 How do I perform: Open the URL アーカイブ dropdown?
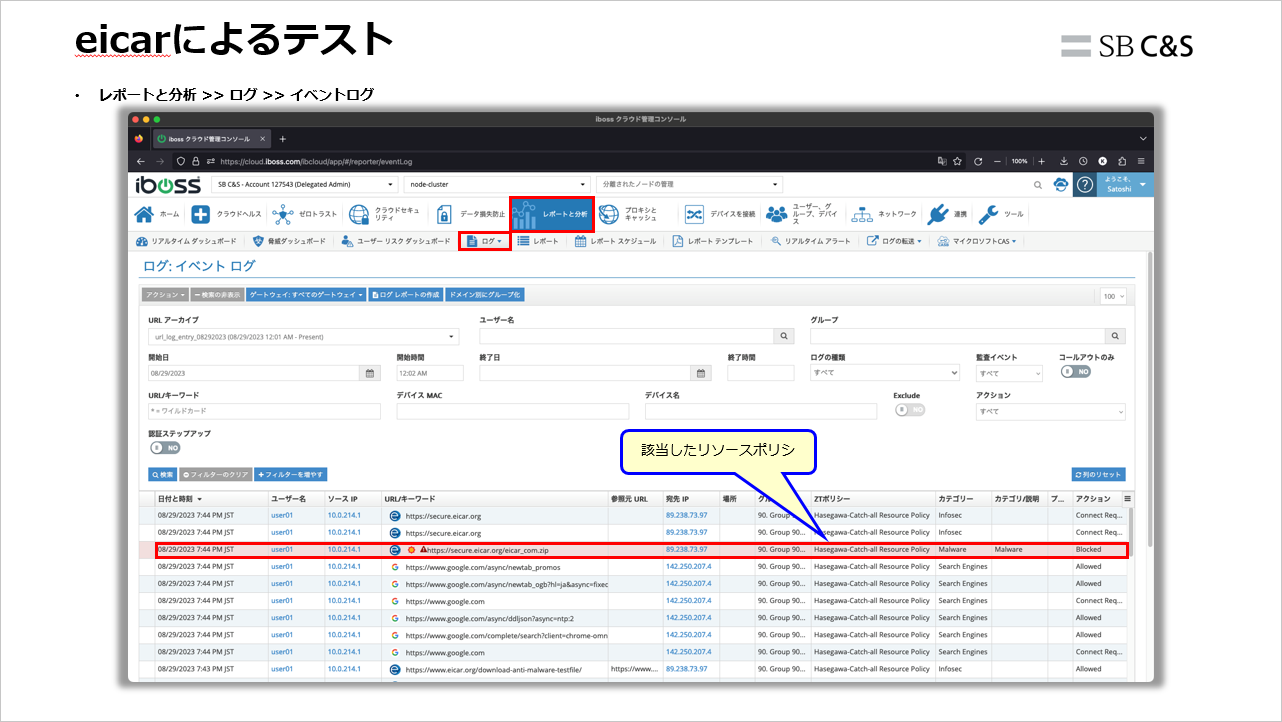tap(304, 336)
